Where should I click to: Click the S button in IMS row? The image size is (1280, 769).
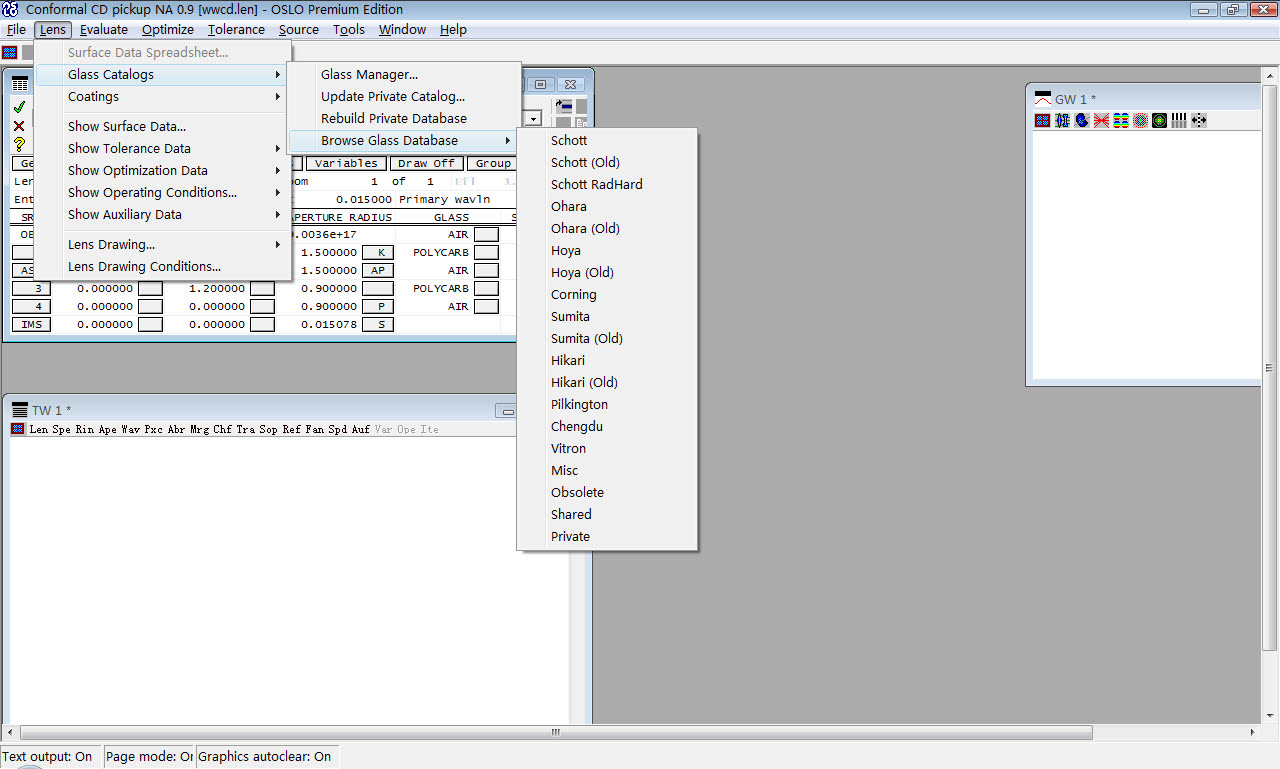(x=377, y=325)
